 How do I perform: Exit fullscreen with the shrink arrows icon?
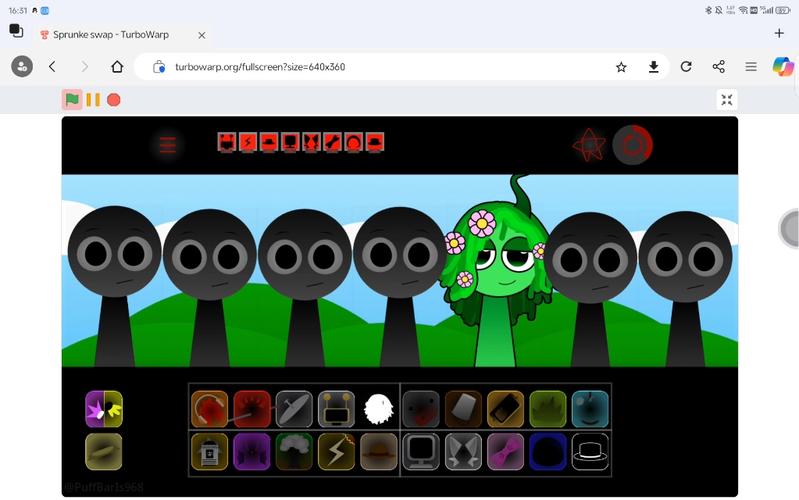(x=727, y=99)
